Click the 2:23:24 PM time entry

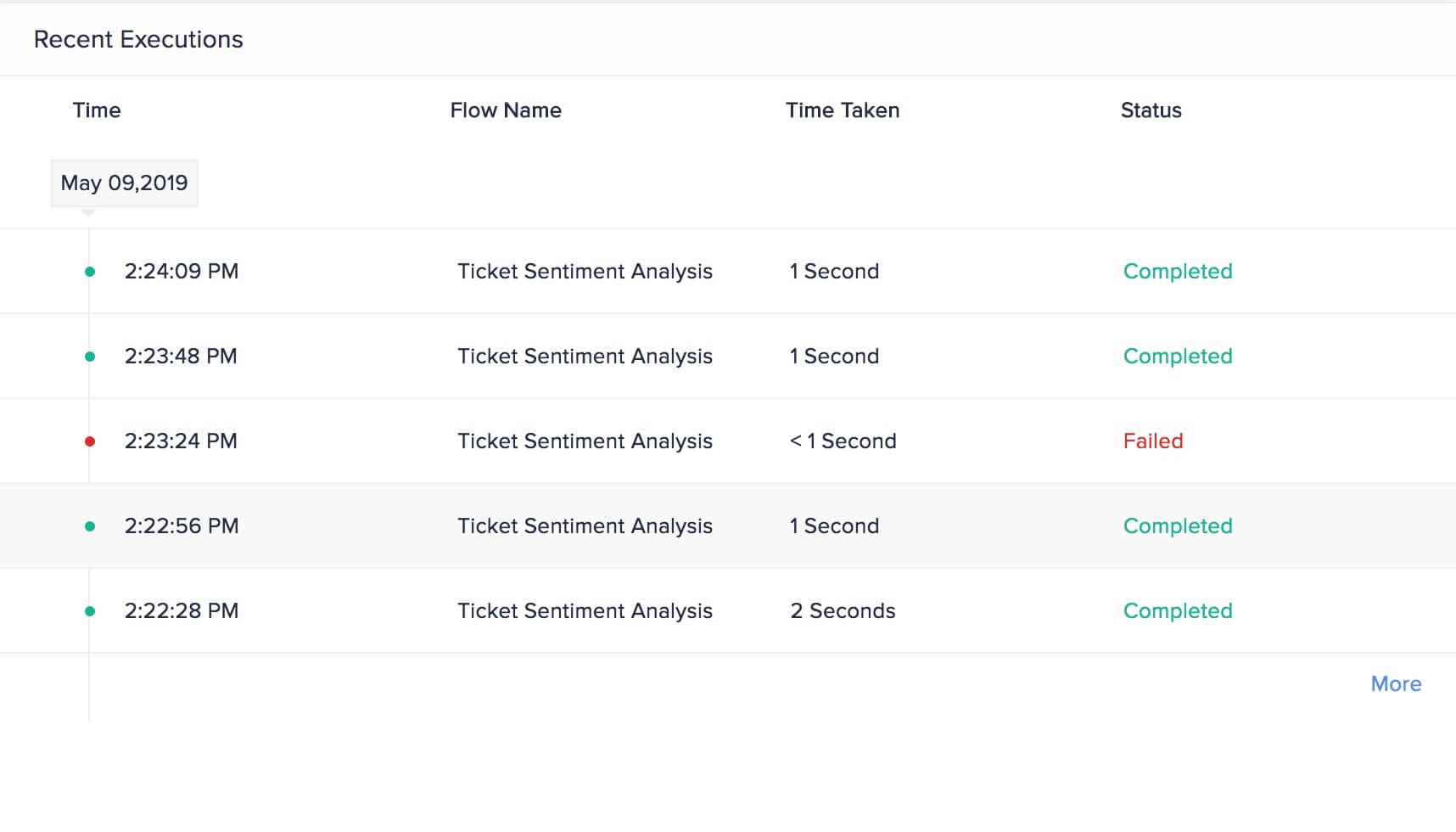(181, 441)
